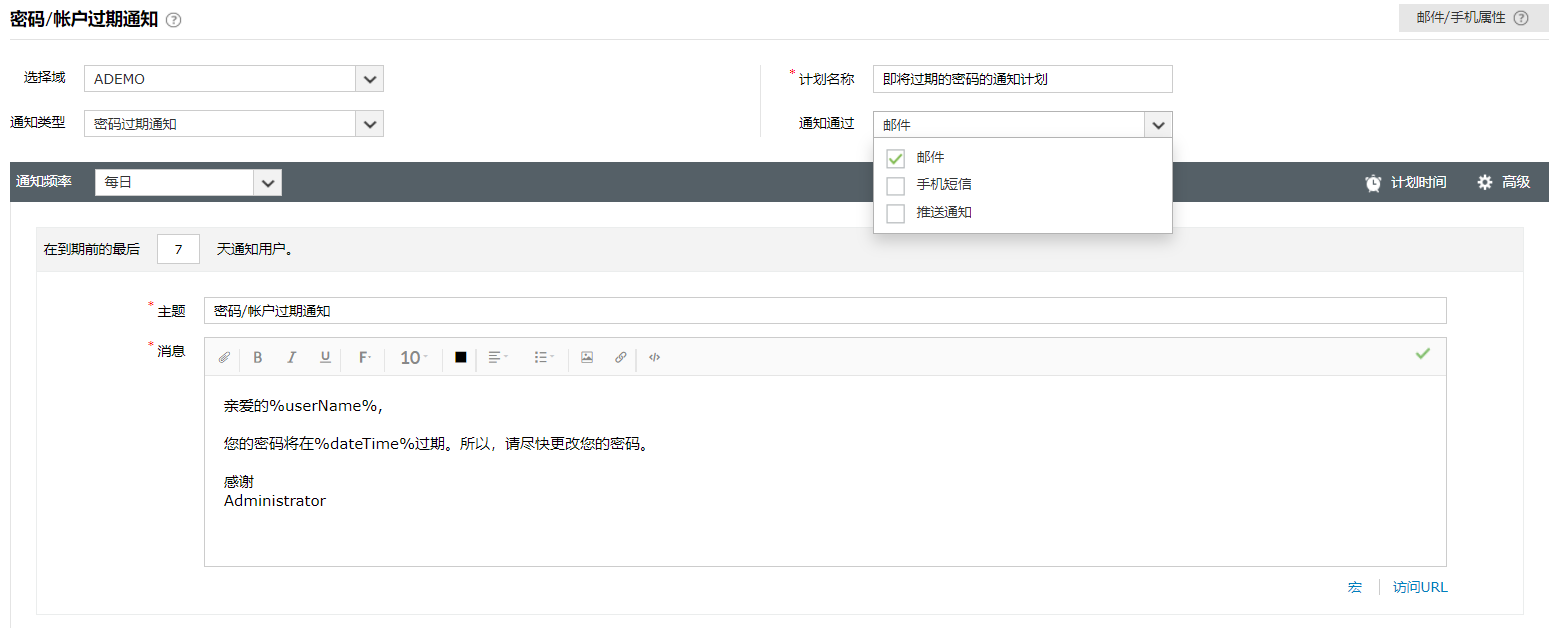Enable the 手机短信 notification option
Screen dimensions: 1549x628
895,185
